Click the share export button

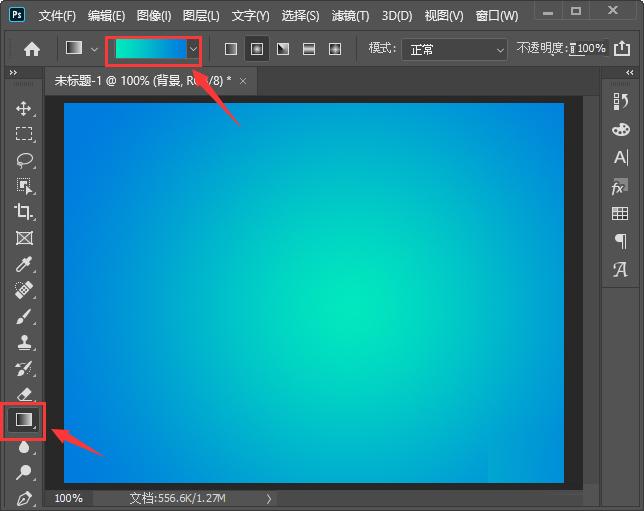621,48
